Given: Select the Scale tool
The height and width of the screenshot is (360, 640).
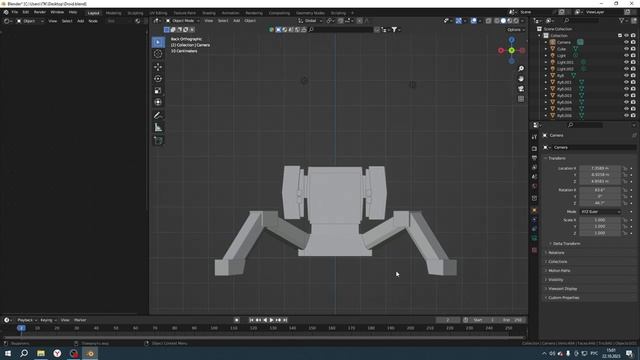Looking at the screenshot, I should coord(158,91).
